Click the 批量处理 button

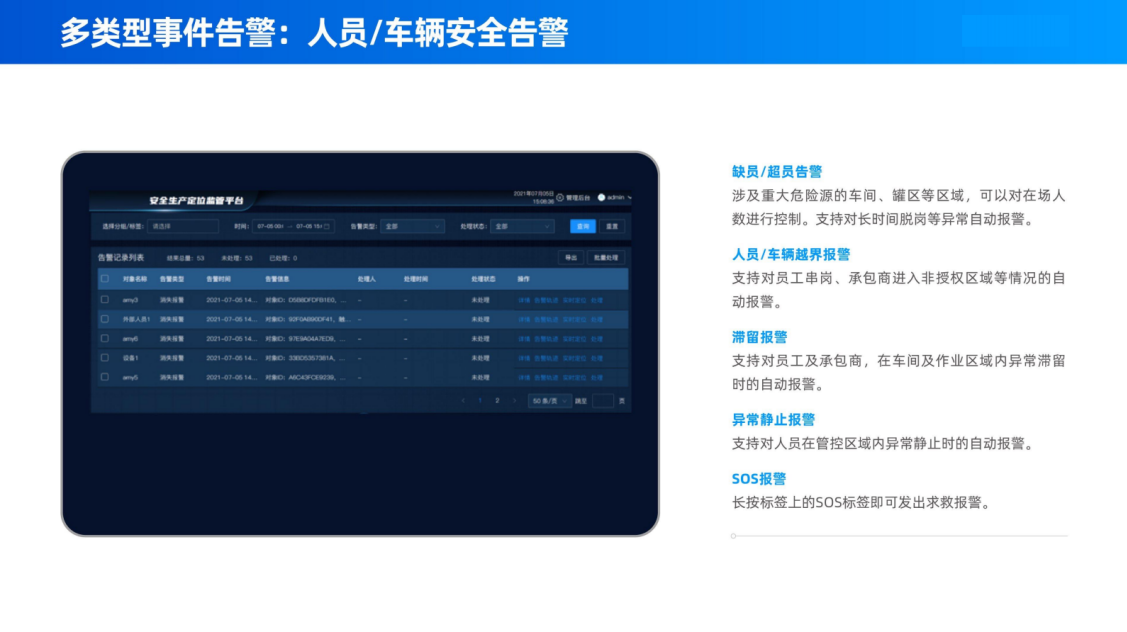[x=606, y=258]
